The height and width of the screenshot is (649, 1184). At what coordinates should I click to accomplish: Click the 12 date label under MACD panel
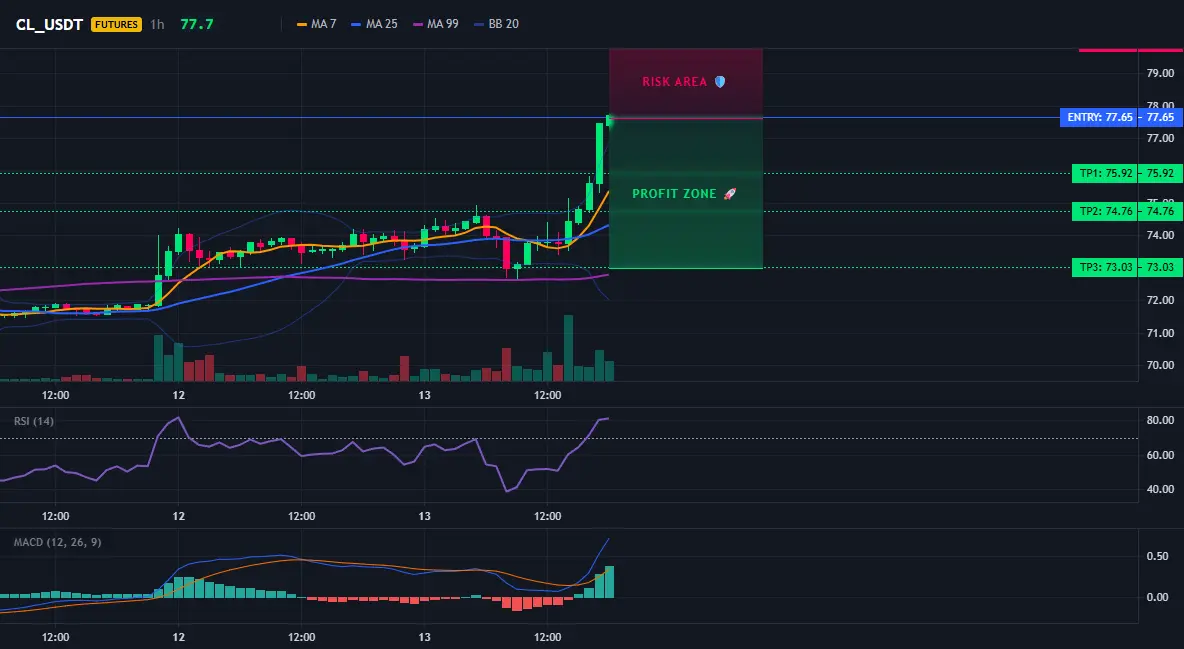click(x=178, y=638)
